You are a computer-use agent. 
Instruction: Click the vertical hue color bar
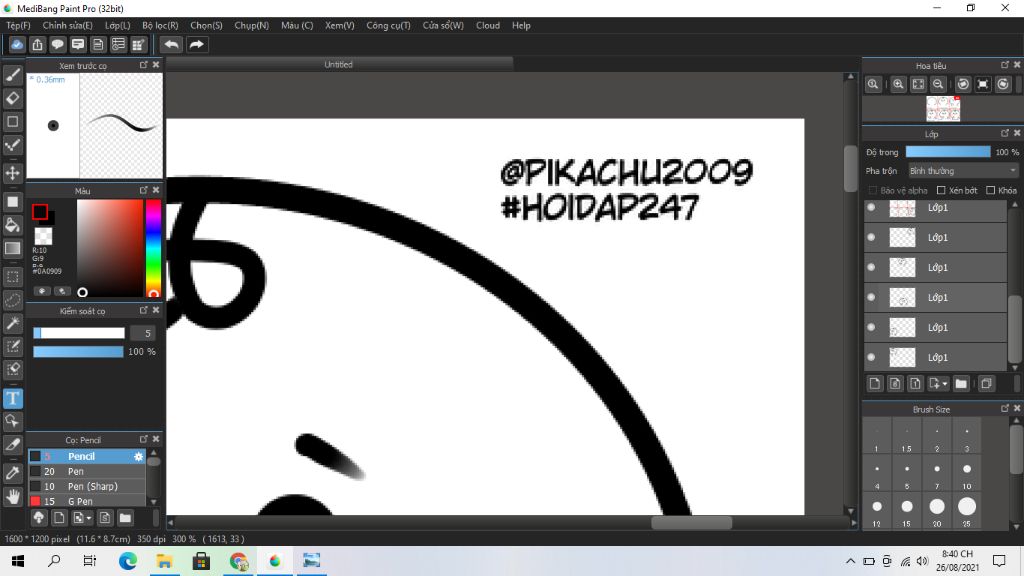[x=153, y=248]
